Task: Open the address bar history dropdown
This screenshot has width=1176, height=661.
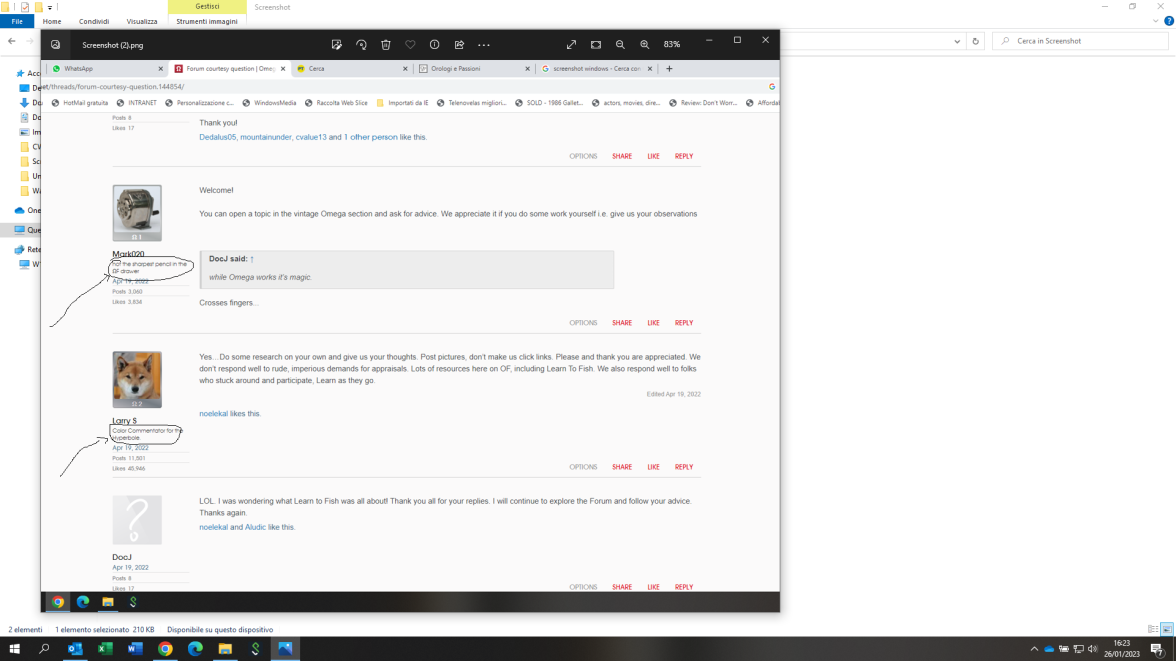Action: point(956,41)
